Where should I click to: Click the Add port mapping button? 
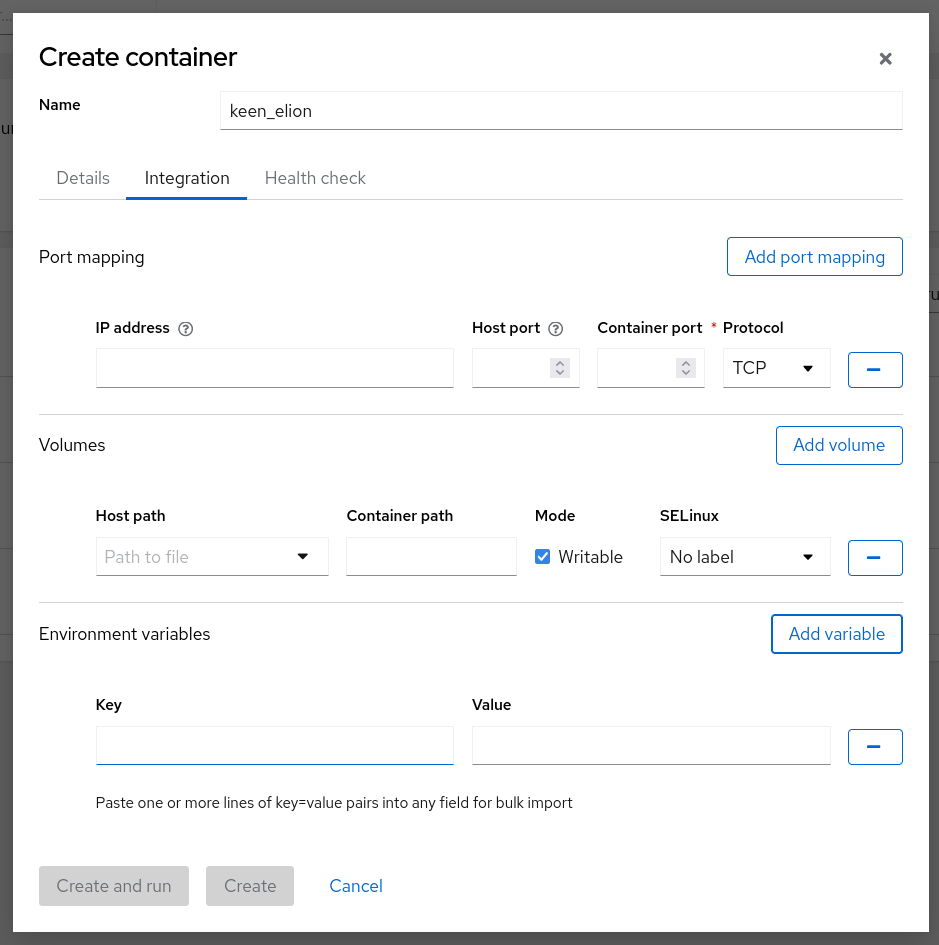[814, 256]
